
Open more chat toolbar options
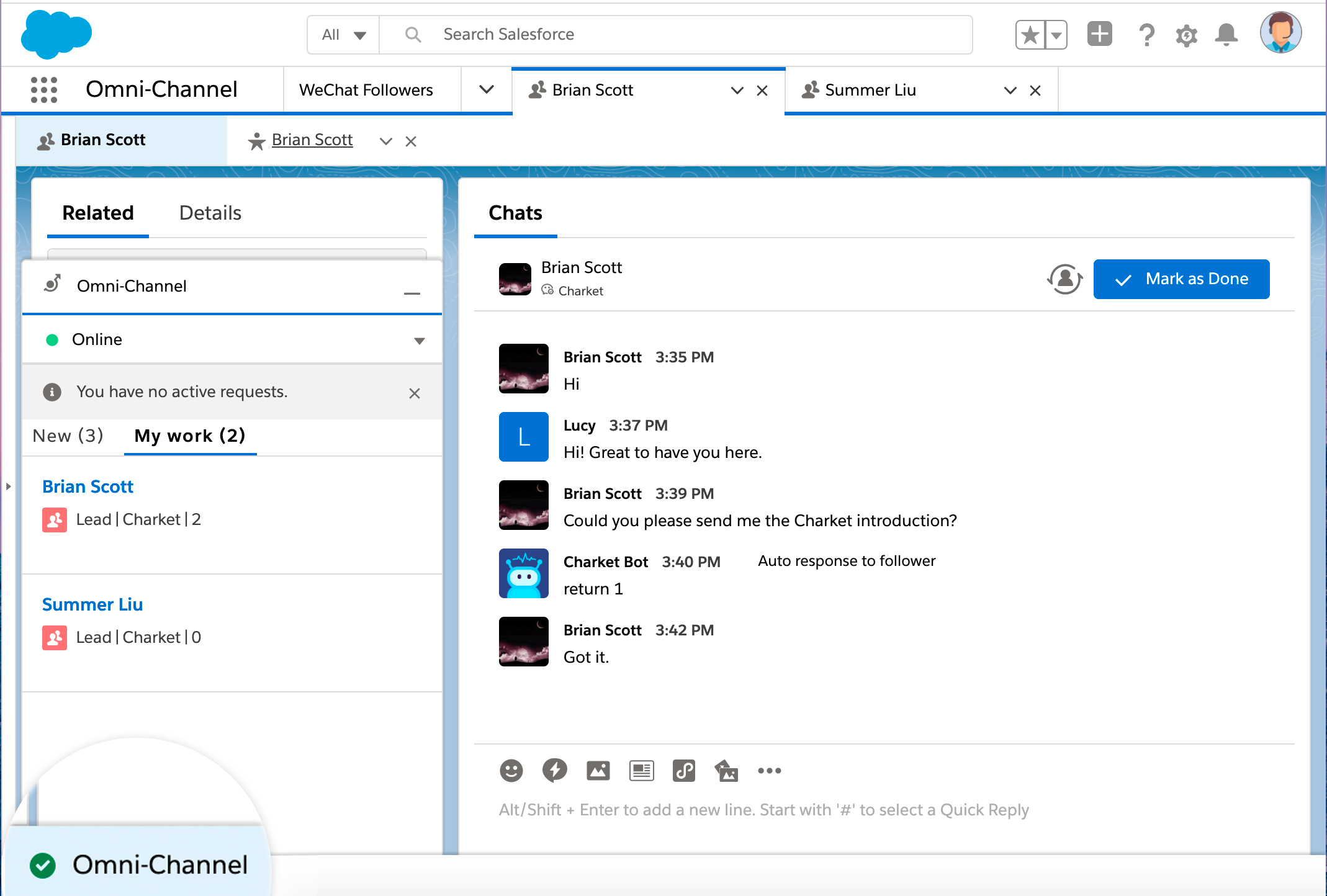click(x=769, y=771)
